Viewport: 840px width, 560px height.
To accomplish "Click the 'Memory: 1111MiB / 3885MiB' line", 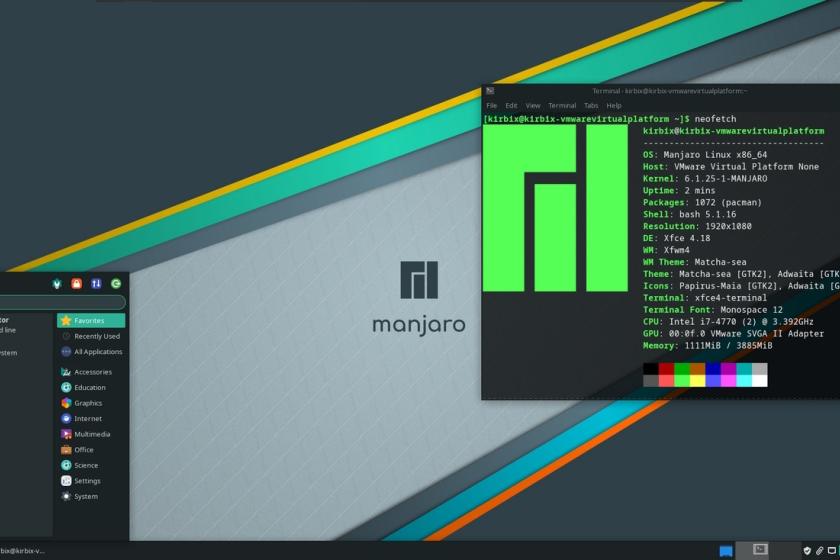I will [x=708, y=346].
